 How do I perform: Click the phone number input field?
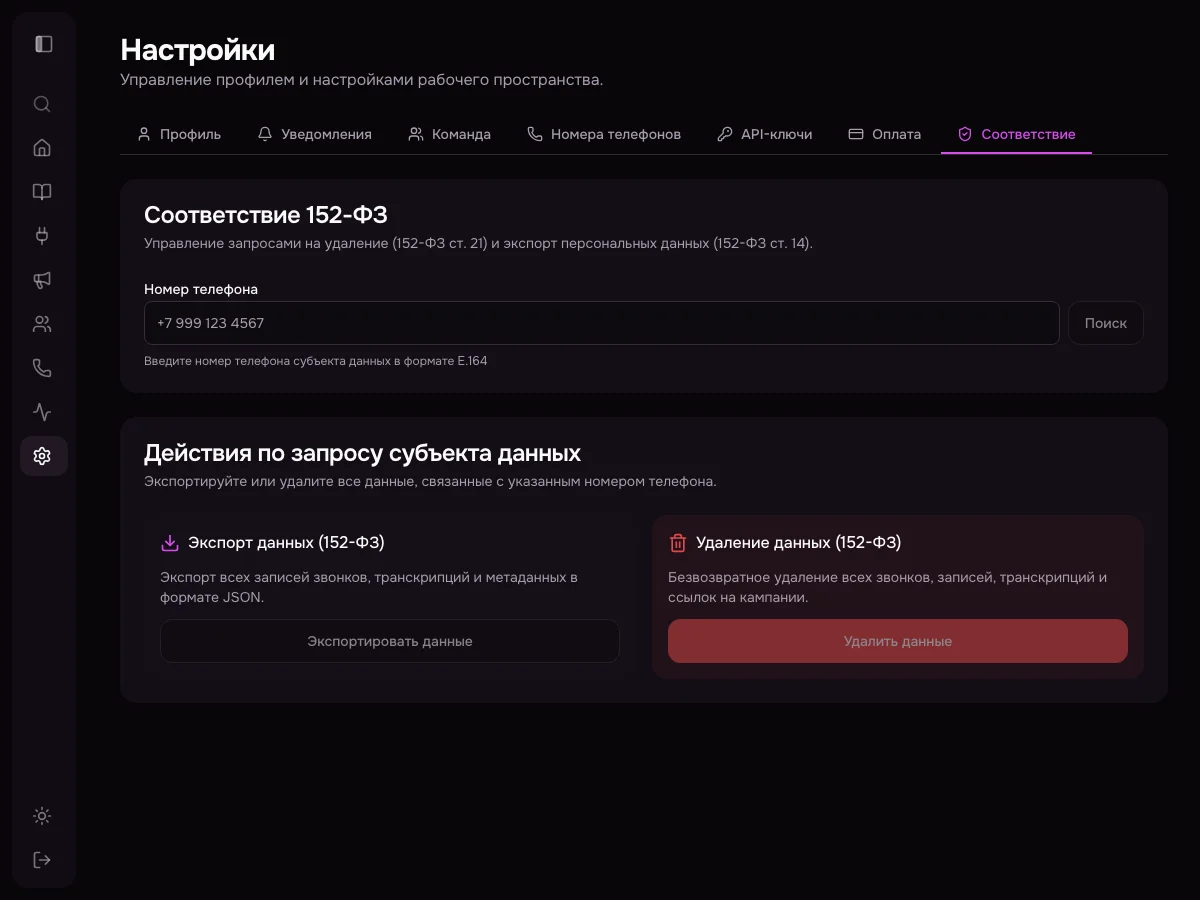(x=600, y=322)
